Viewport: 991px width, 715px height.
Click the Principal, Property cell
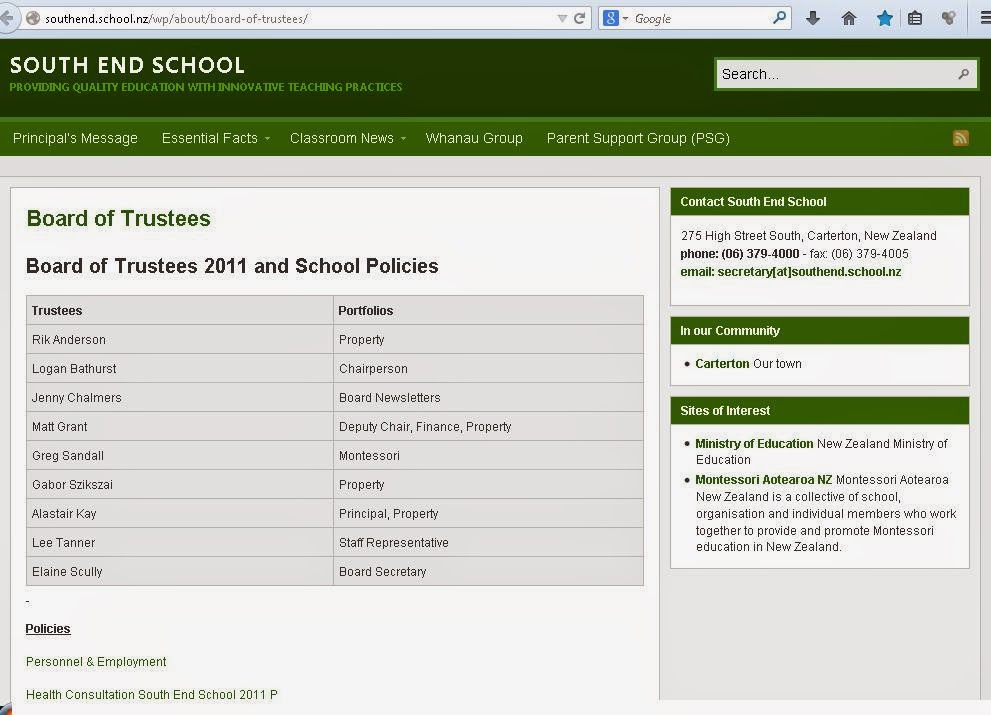(x=489, y=514)
